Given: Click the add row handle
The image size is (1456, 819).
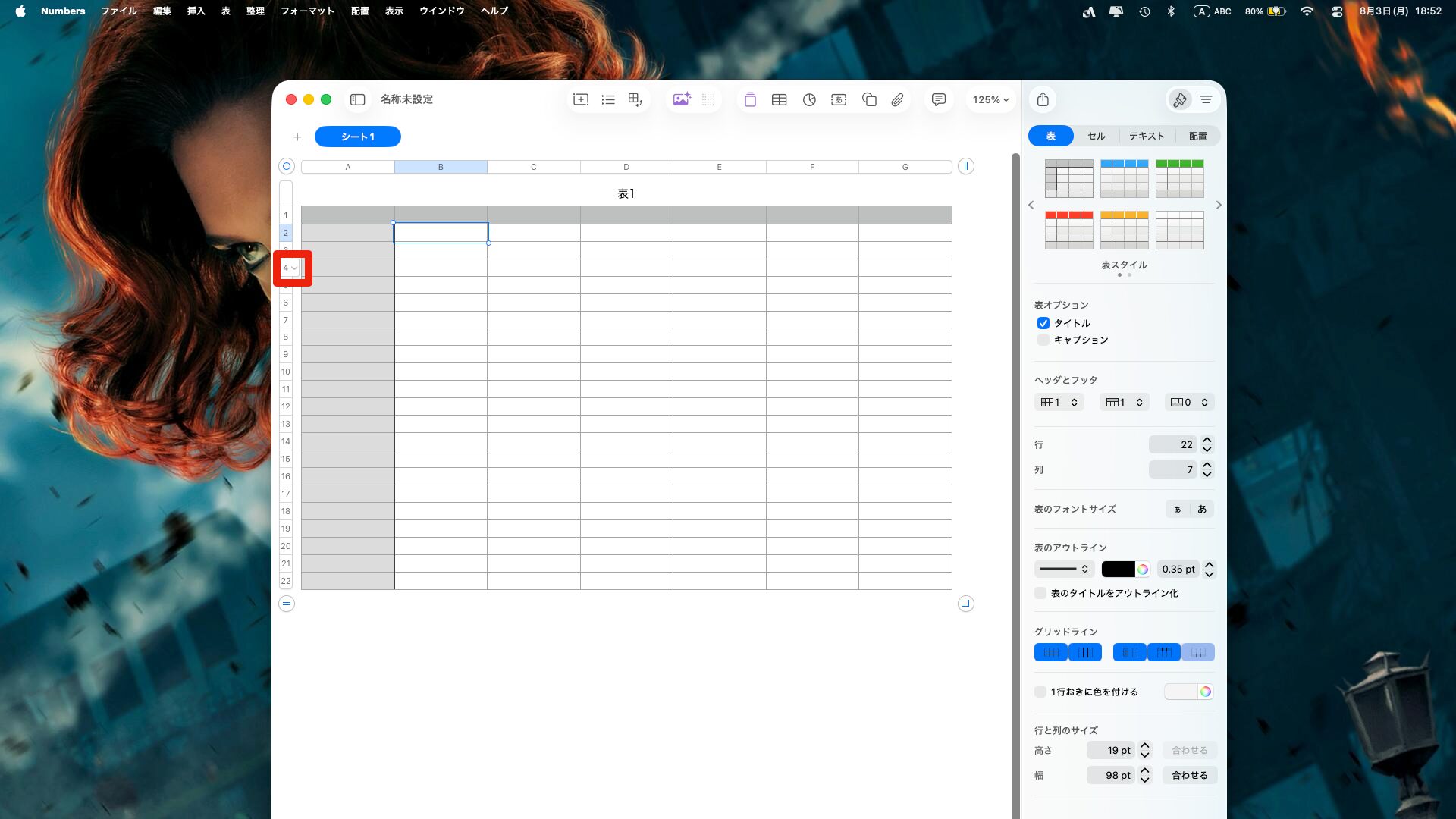Looking at the screenshot, I should click(x=287, y=604).
